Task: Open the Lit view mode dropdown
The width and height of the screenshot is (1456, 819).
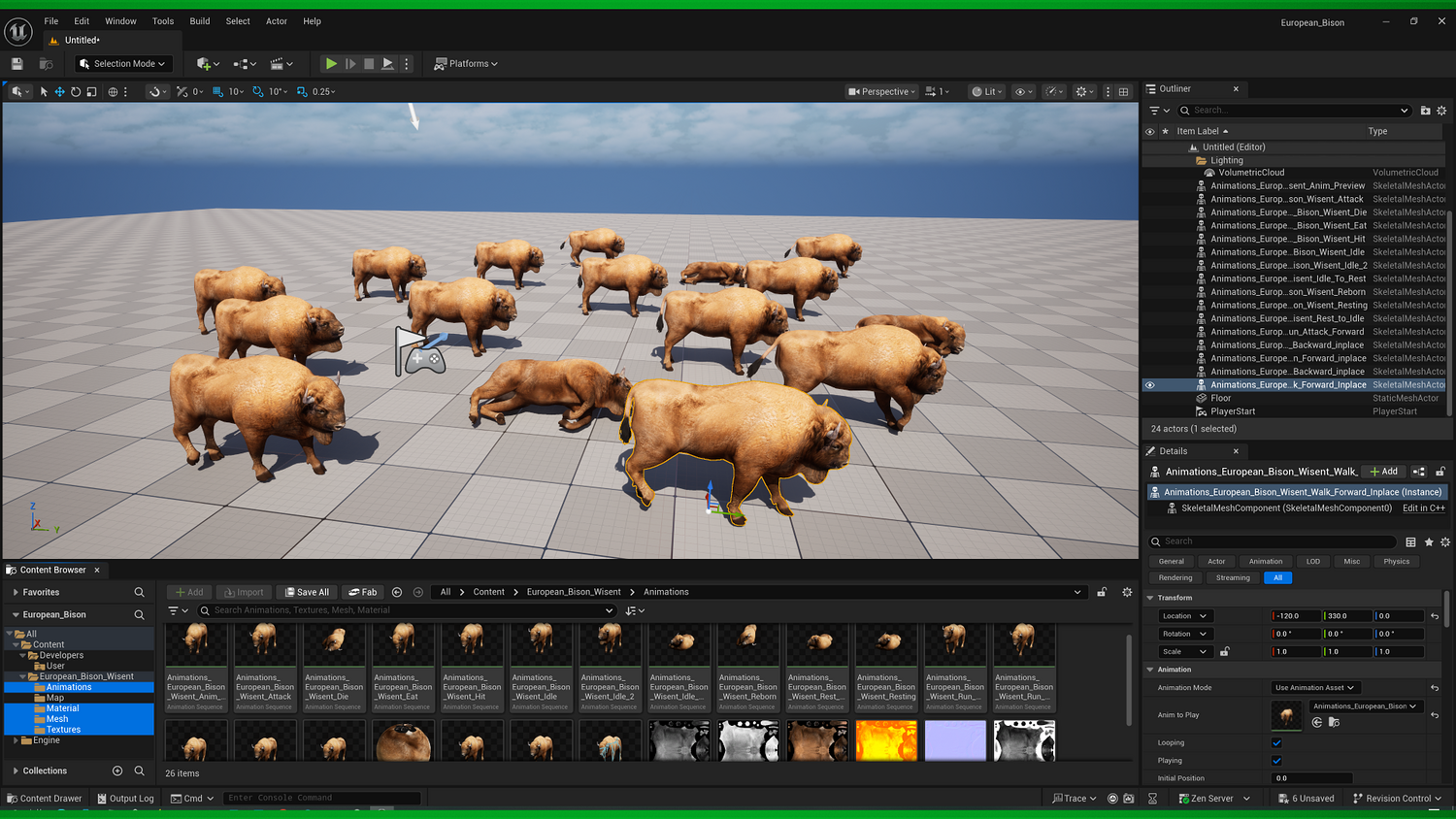Action: tap(987, 92)
